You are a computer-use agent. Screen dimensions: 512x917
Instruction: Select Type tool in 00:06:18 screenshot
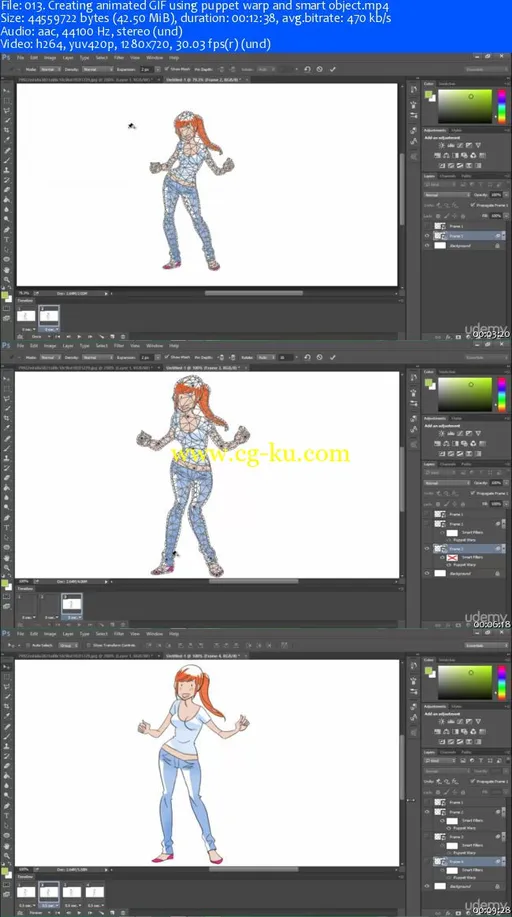click(x=6, y=528)
